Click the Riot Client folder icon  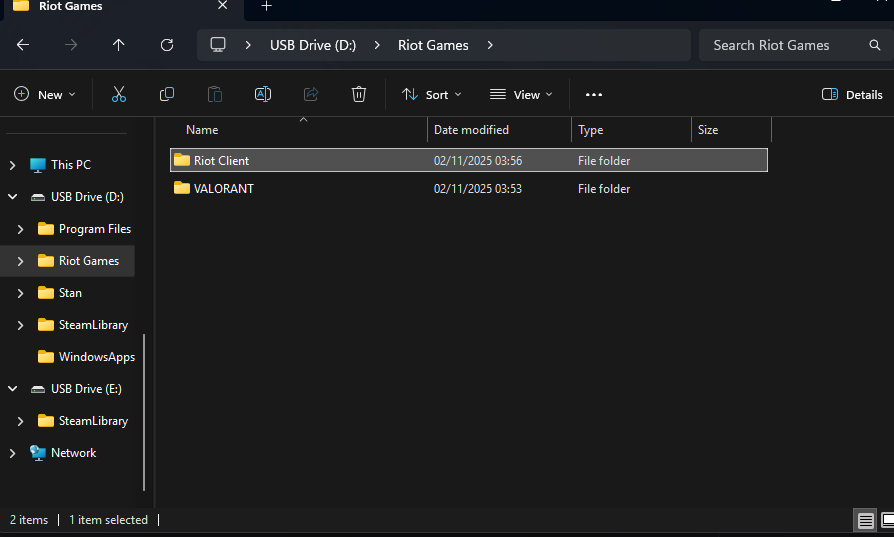[x=182, y=160]
